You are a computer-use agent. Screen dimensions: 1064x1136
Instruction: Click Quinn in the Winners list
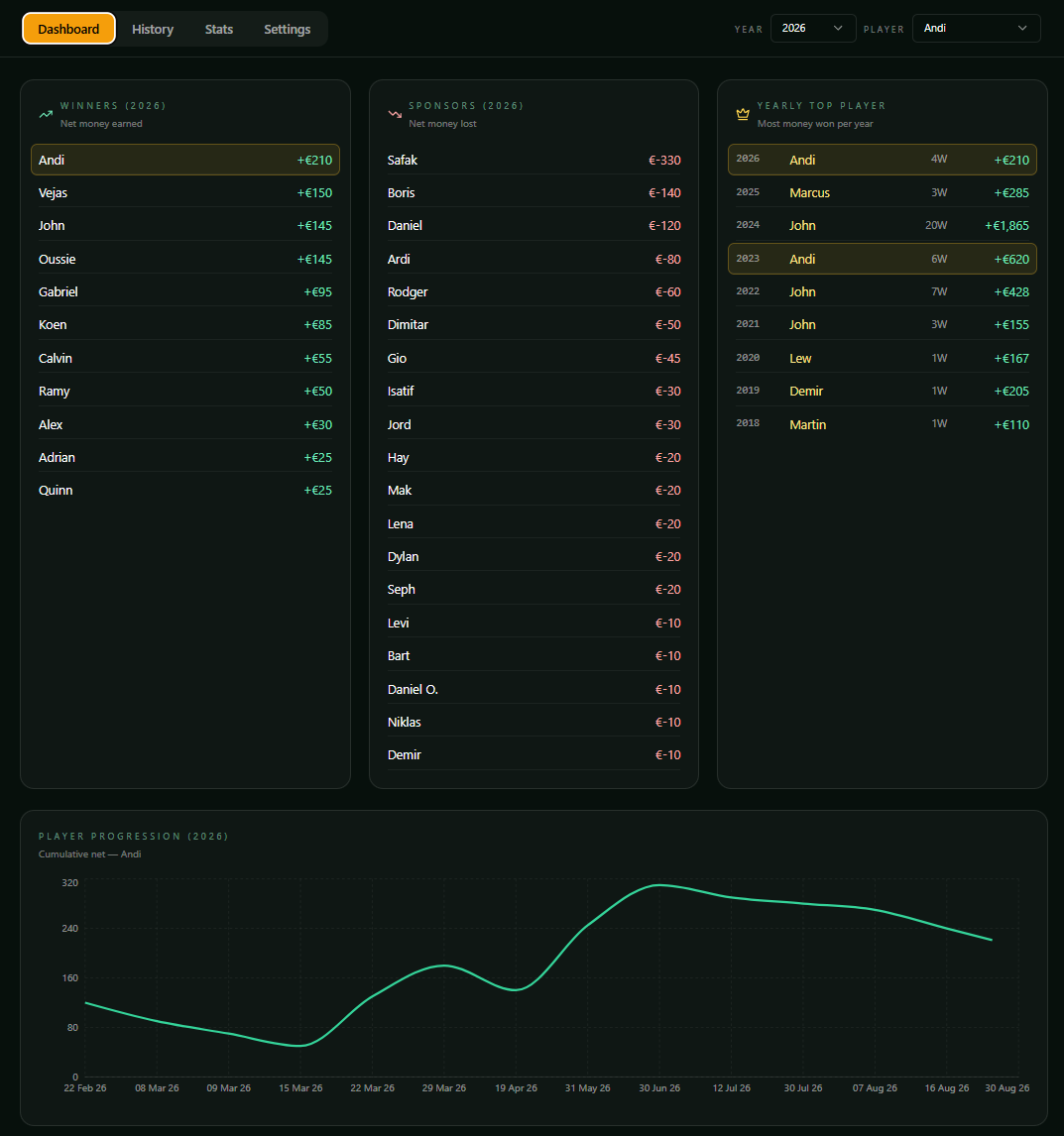pos(185,491)
